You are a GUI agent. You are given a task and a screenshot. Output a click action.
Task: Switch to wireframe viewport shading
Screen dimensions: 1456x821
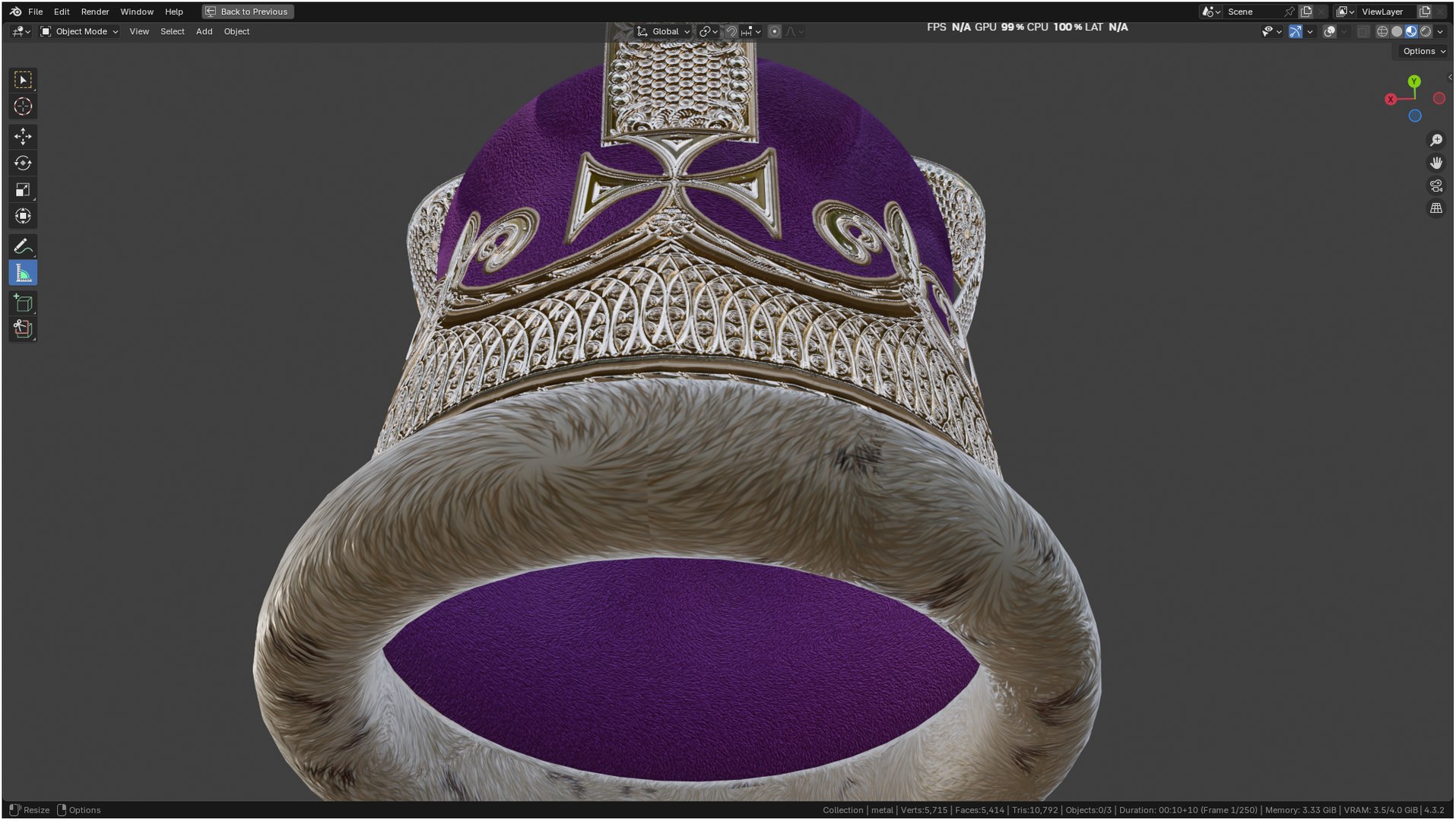1382,31
